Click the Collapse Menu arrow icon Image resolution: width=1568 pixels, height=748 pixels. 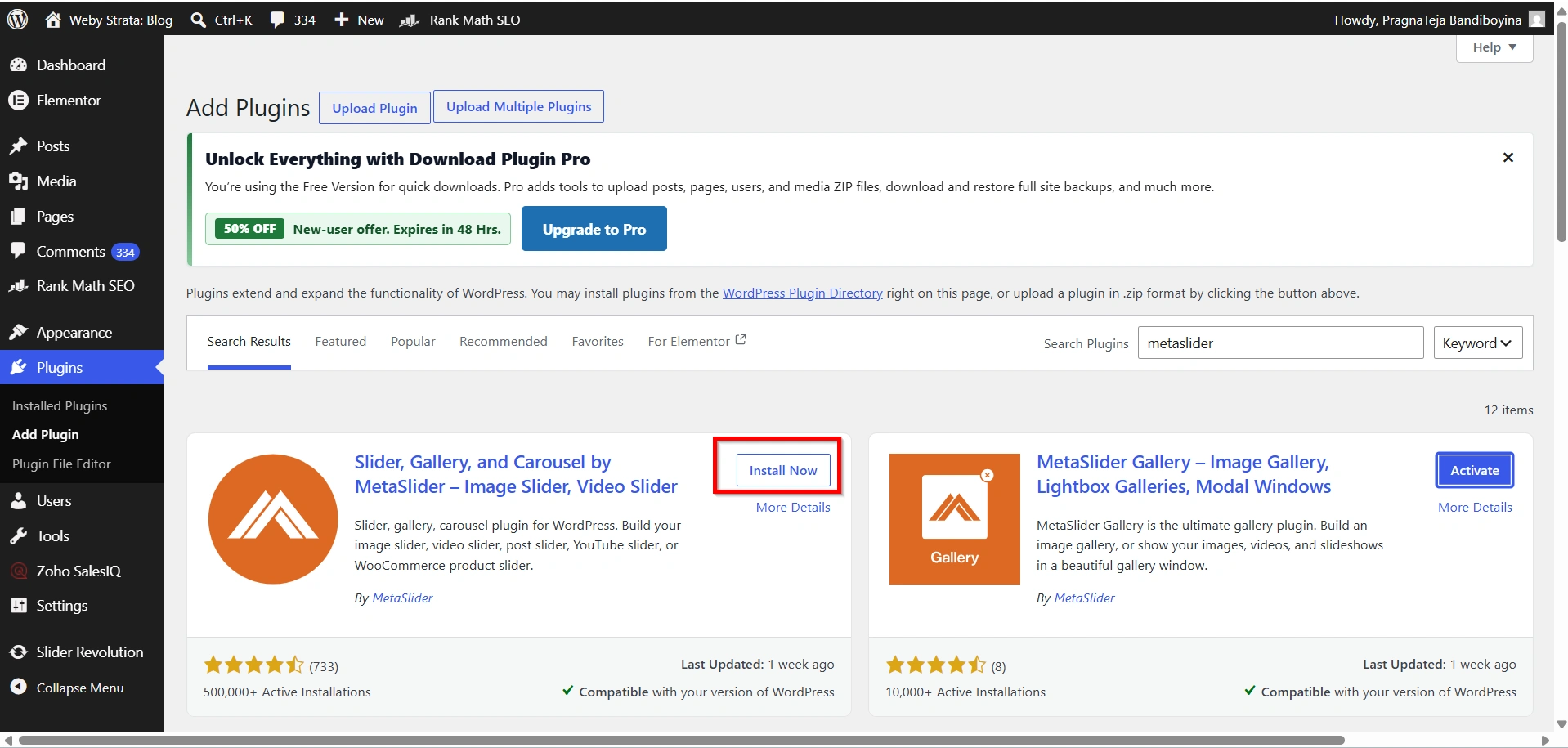18,687
